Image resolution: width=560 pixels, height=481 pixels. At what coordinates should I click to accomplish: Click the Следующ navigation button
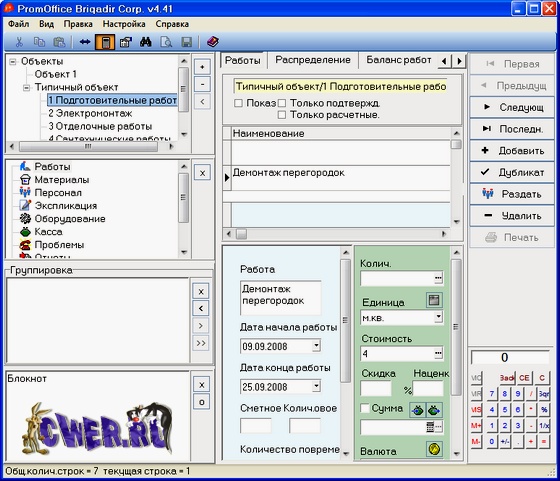coord(512,107)
